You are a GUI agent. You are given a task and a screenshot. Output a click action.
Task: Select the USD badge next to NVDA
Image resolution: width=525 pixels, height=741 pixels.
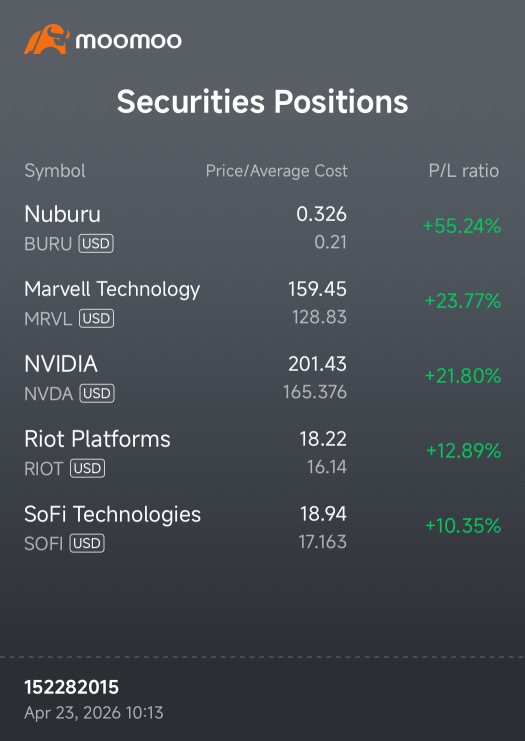click(x=97, y=394)
